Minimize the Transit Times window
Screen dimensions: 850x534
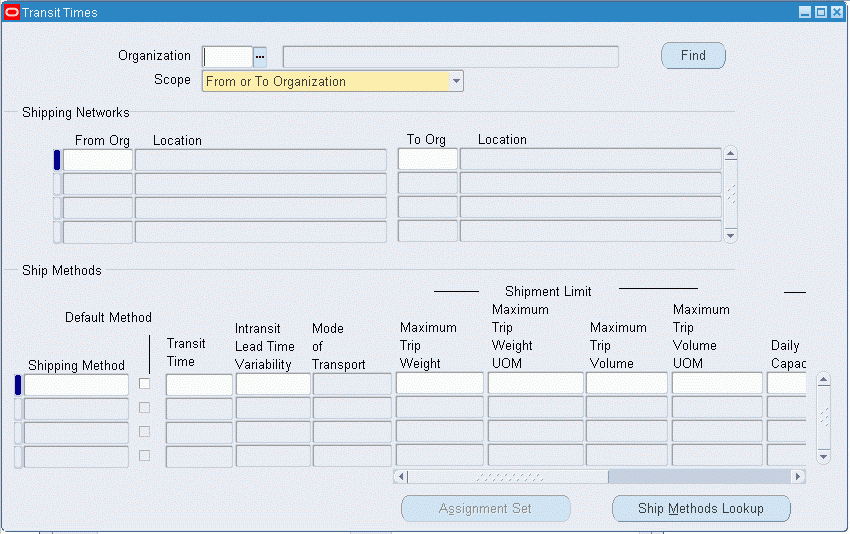click(806, 12)
